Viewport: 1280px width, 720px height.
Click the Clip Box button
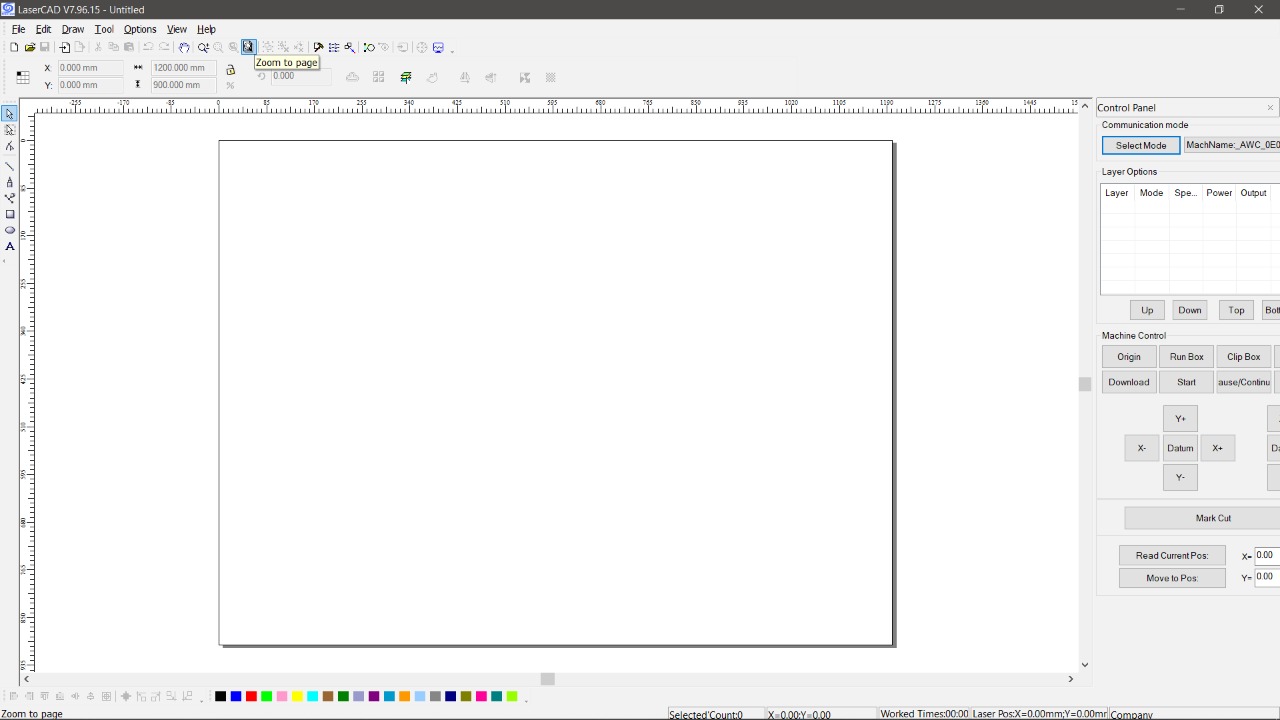1244,357
